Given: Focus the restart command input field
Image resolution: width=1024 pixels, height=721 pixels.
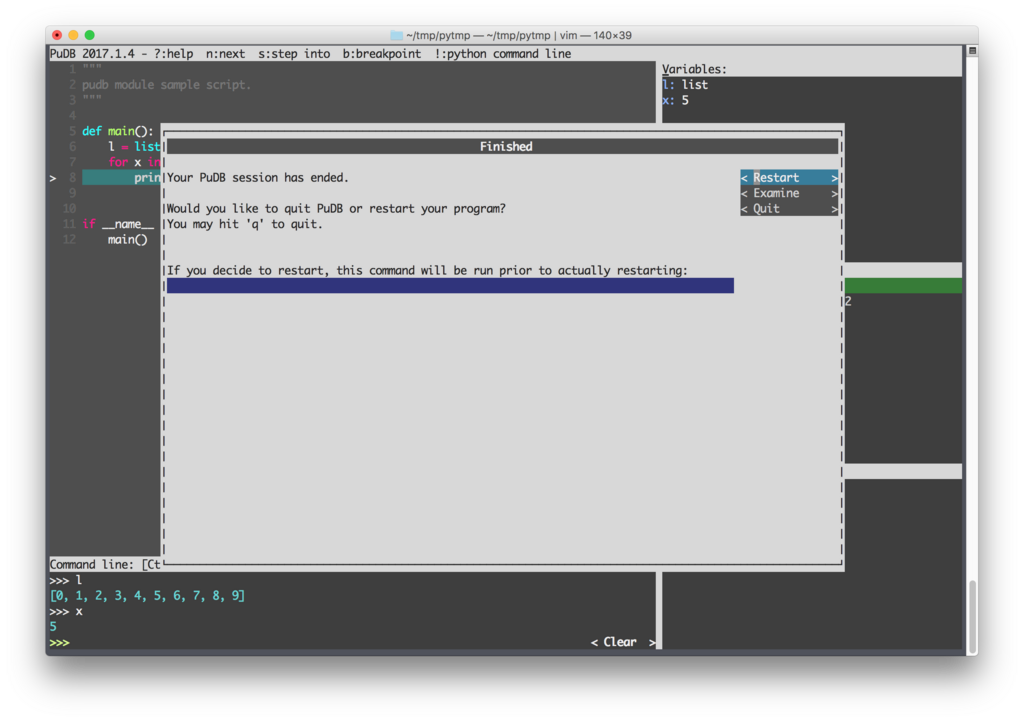Looking at the screenshot, I should pos(450,285).
